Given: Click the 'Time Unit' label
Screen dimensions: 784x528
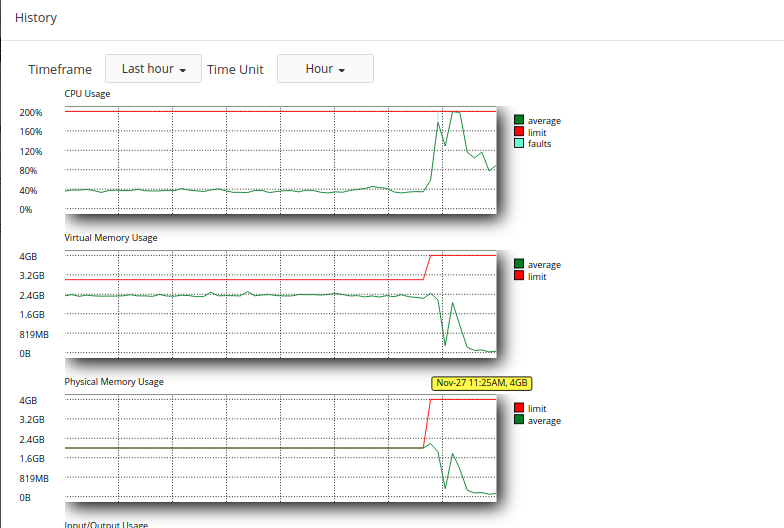Looking at the screenshot, I should point(235,70).
